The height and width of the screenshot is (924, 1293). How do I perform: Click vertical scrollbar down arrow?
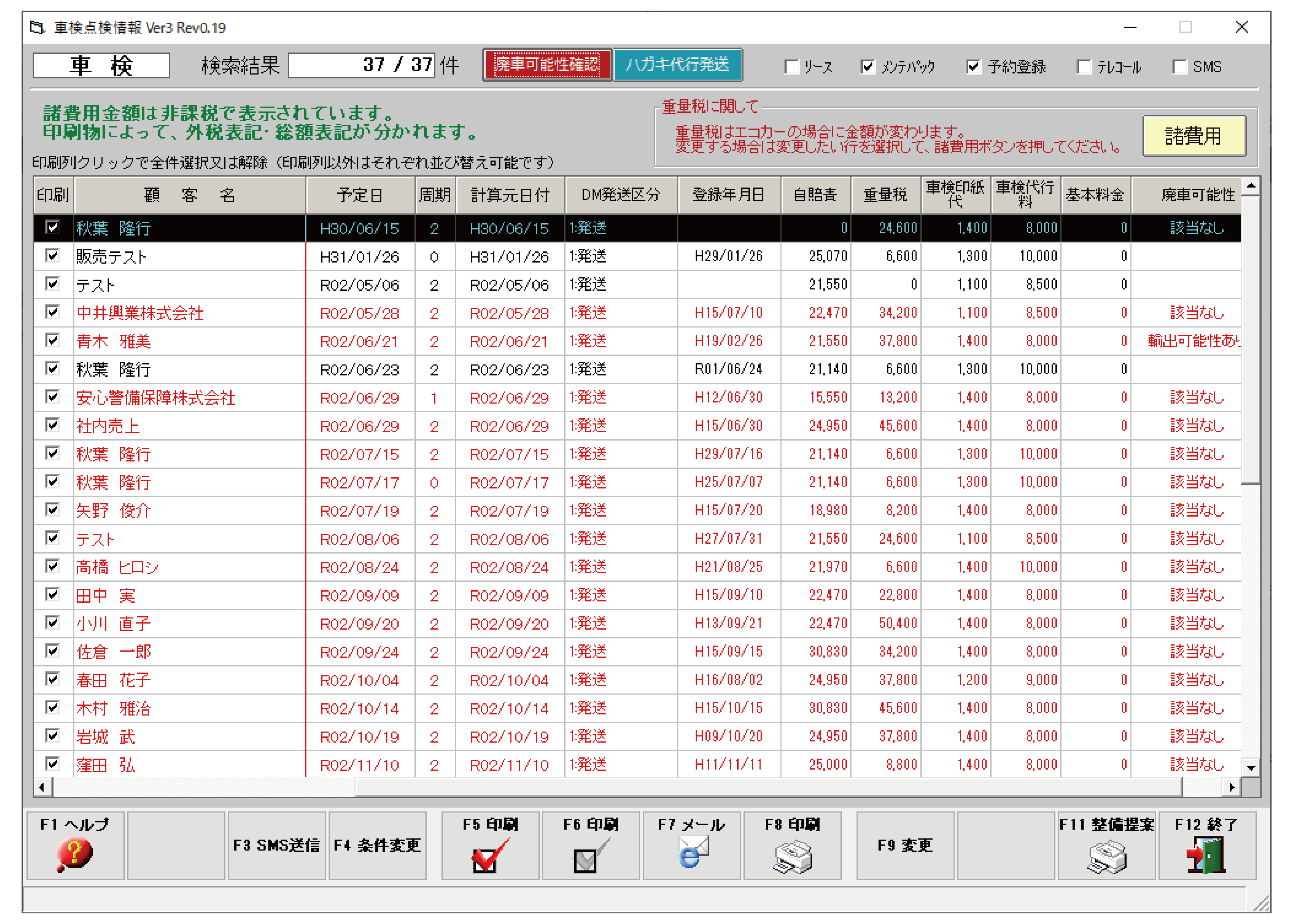point(1250,767)
